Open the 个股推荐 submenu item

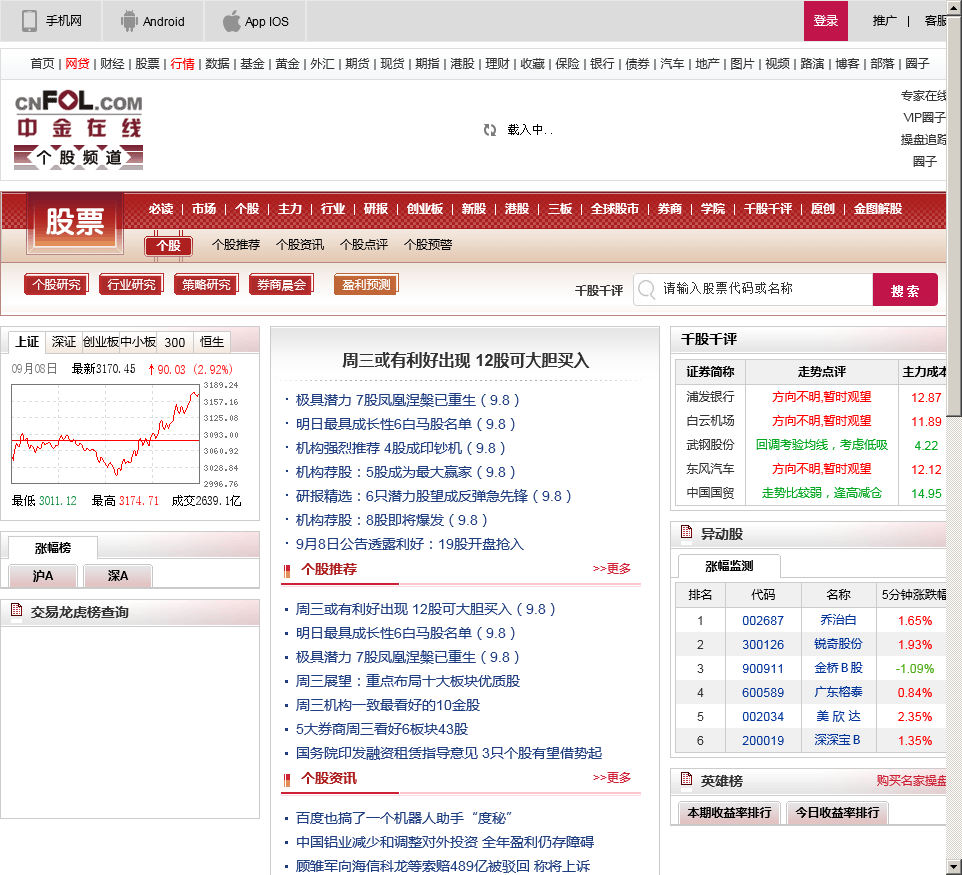tap(236, 244)
